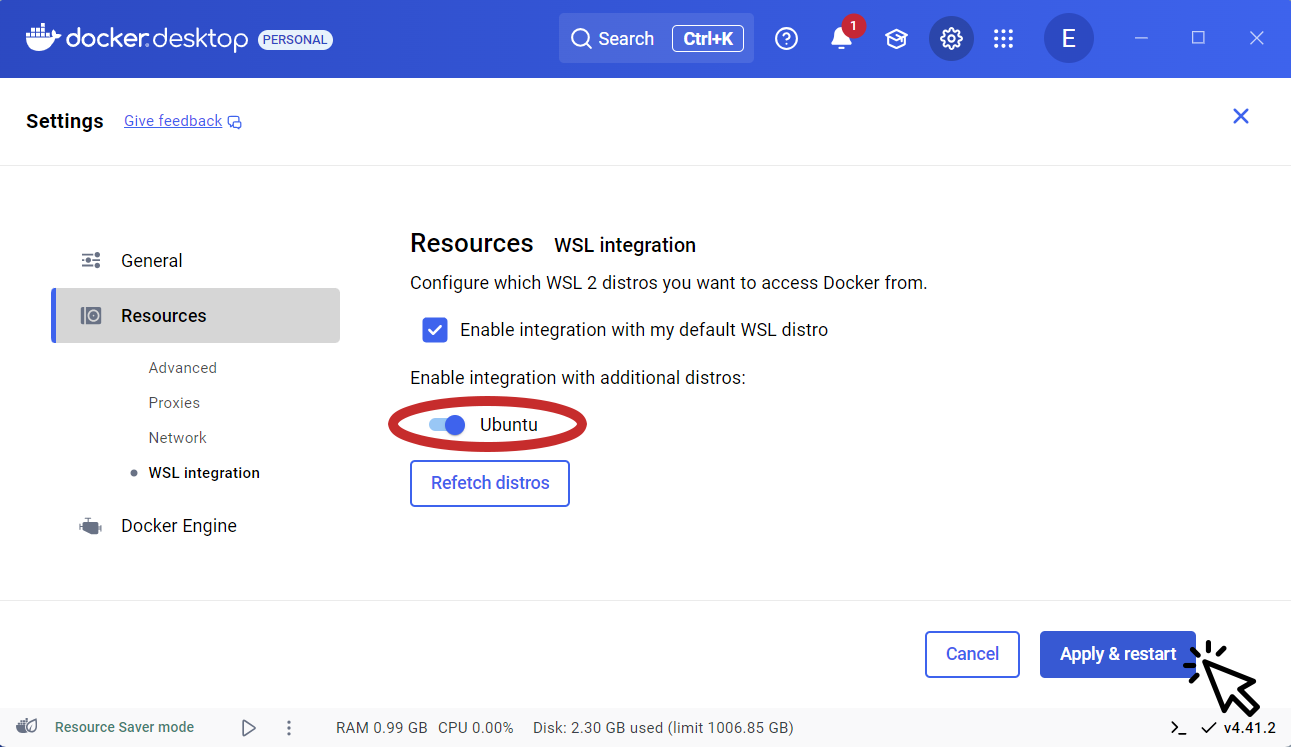
Task: Open the Help question mark icon
Action: (x=786, y=38)
